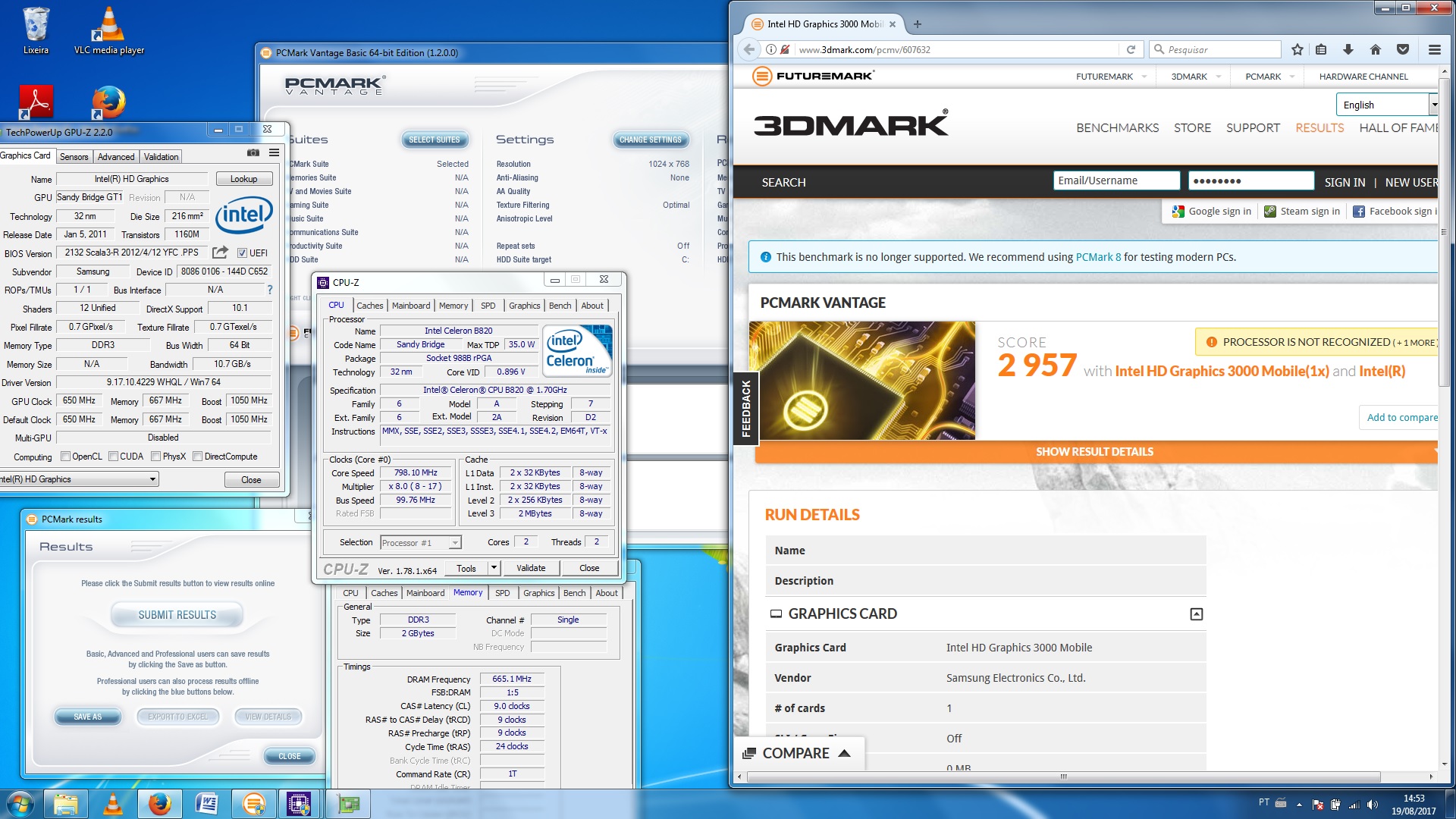1456x819 pixels.
Task: Open Adobe Reader desktop shortcut
Action: tap(36, 102)
